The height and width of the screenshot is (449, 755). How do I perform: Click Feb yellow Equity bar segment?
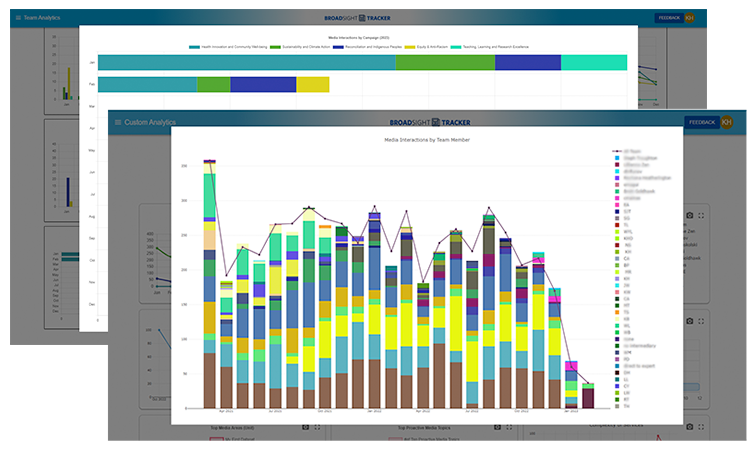click(x=313, y=84)
